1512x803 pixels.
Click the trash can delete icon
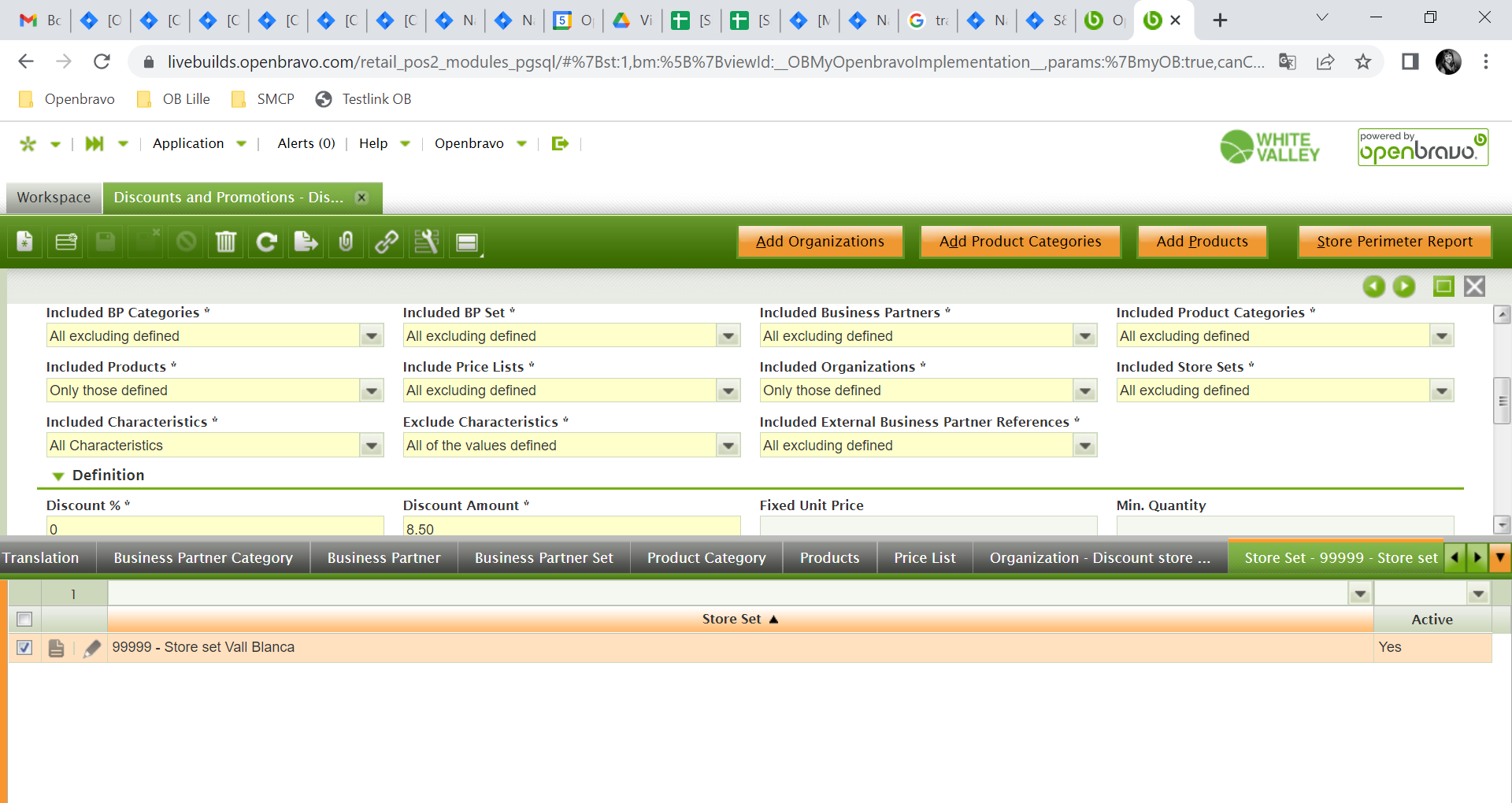tap(225, 242)
